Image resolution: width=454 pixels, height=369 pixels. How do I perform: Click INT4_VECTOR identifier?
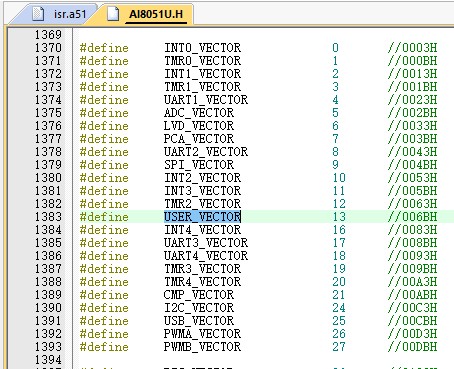coord(202,230)
